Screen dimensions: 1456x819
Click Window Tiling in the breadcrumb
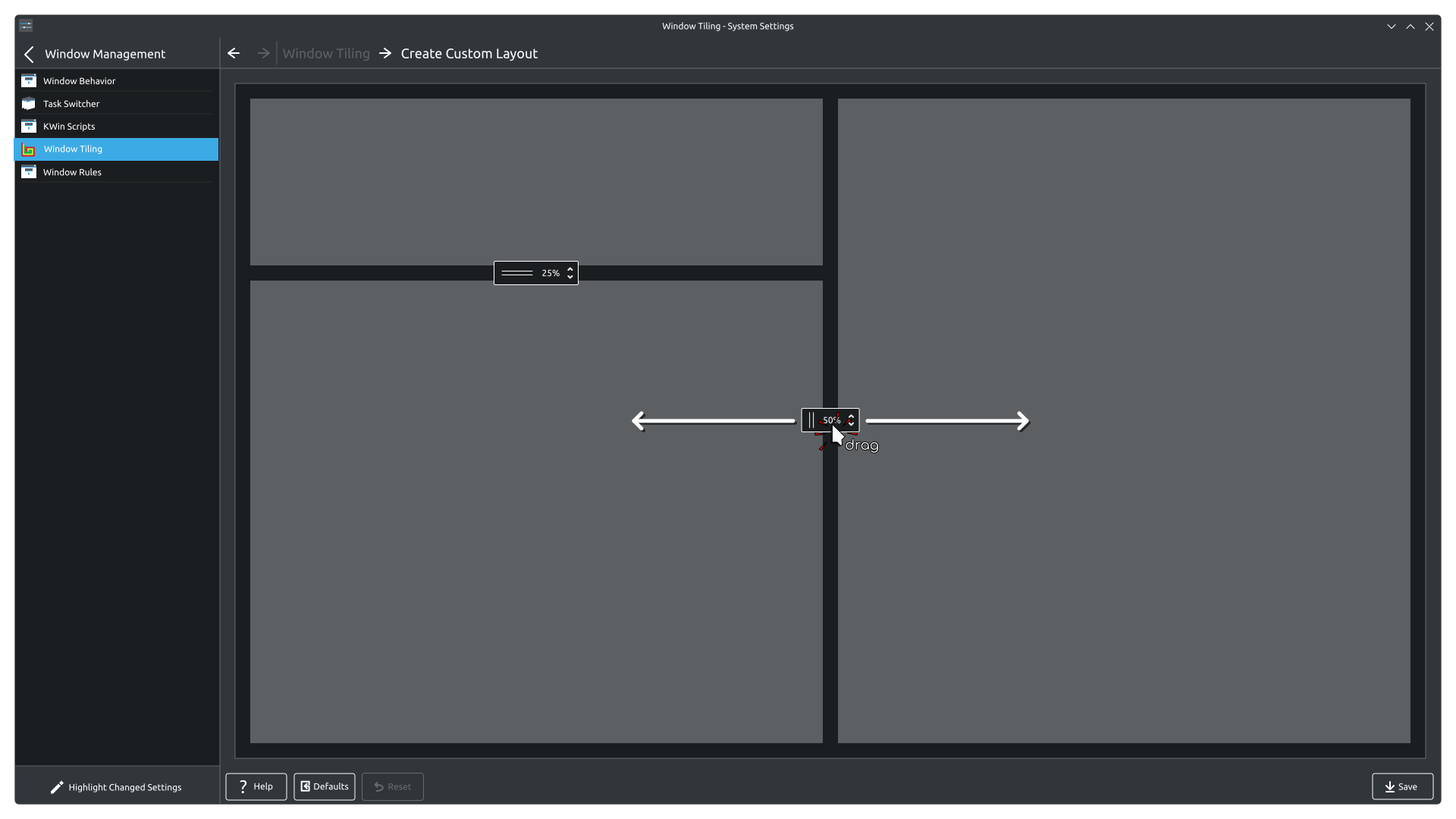(325, 53)
